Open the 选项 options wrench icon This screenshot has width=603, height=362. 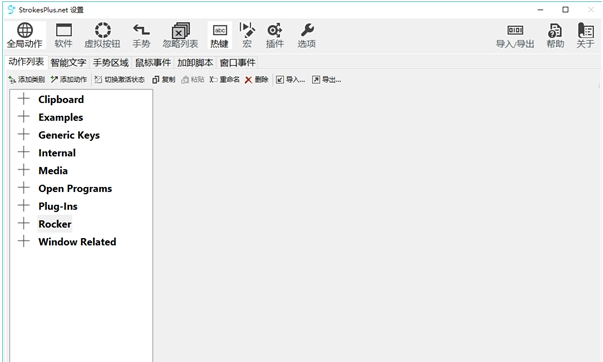pos(306,35)
